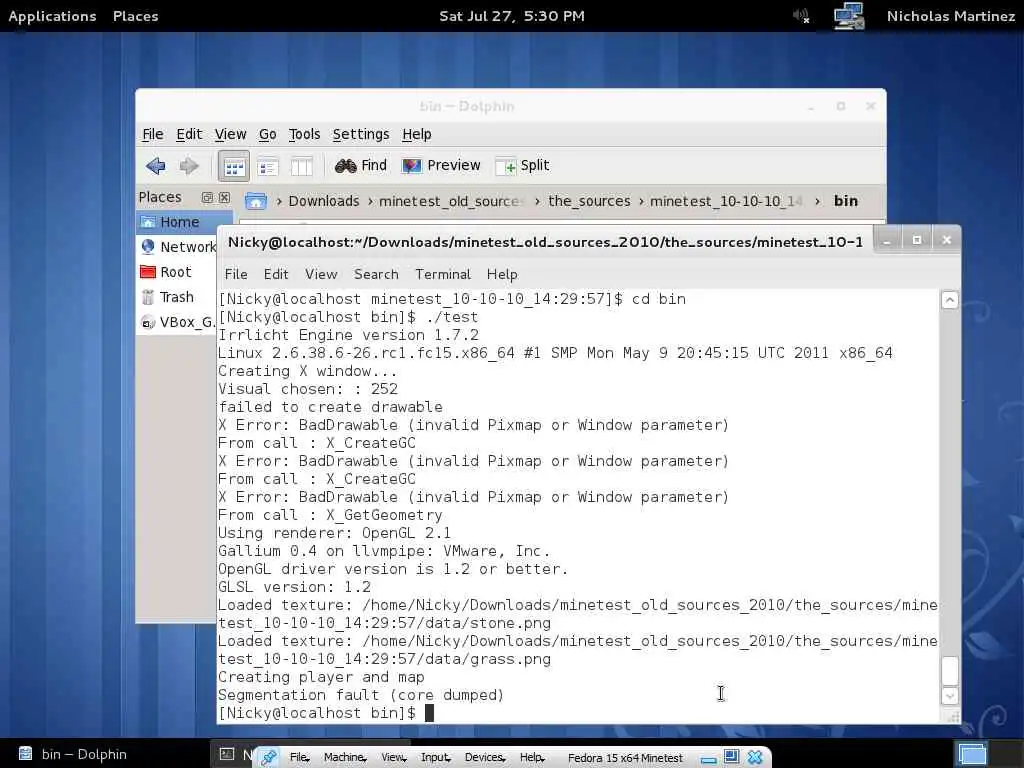Select Home in Places panel

tap(184, 222)
